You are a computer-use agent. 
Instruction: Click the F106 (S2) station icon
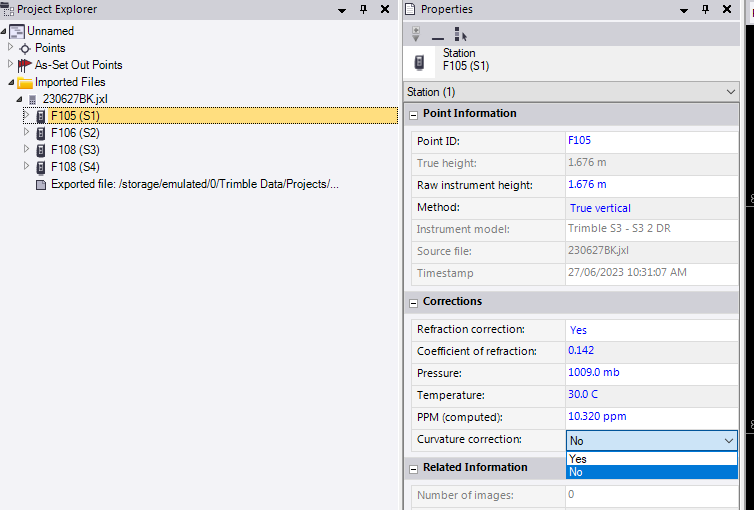41,133
